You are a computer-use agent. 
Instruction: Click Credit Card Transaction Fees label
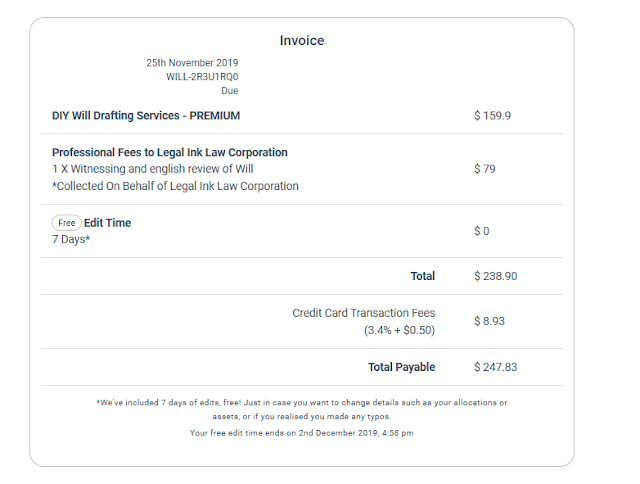coord(364,313)
